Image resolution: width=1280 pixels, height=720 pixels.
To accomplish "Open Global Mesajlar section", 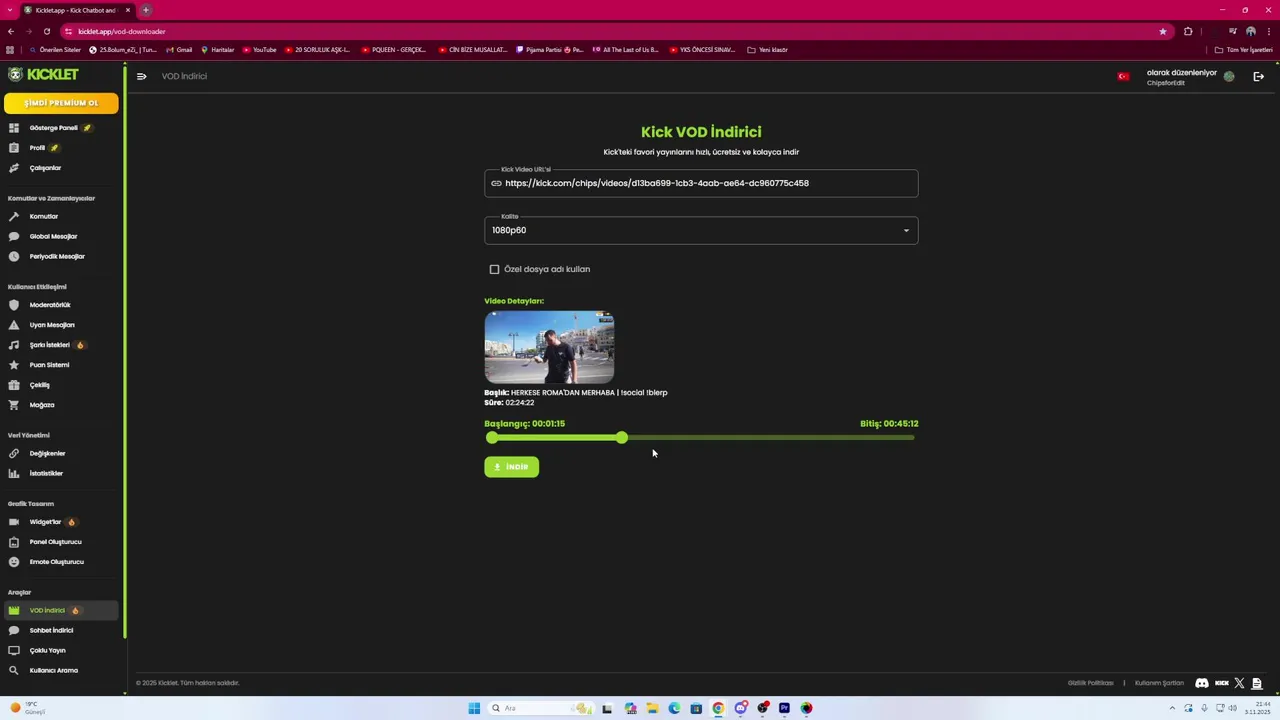I will click(60, 236).
